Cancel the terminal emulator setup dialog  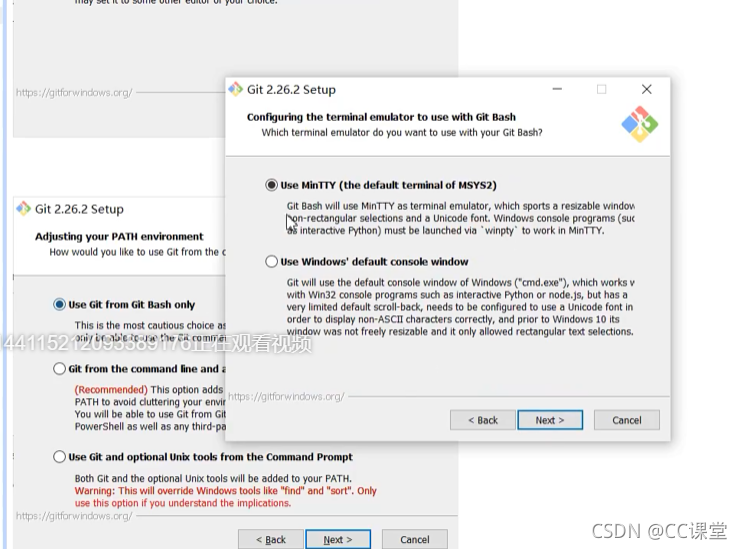[627, 420]
